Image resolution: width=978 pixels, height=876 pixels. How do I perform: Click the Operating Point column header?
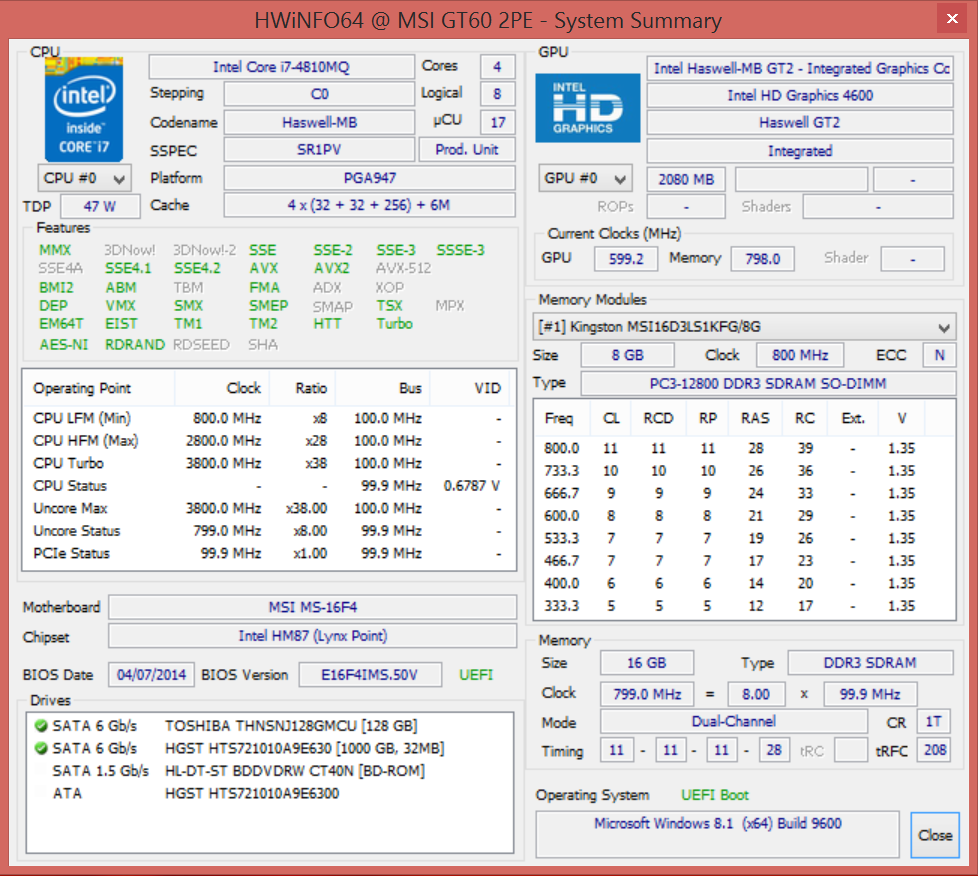pos(99,388)
